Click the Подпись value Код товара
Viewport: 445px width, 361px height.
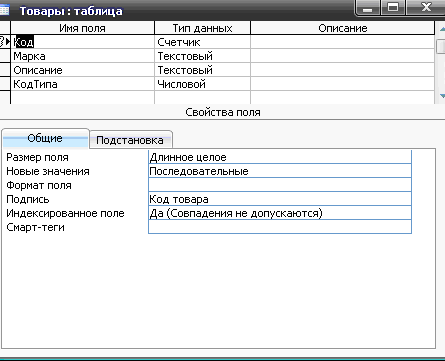pyautogui.click(x=280, y=199)
